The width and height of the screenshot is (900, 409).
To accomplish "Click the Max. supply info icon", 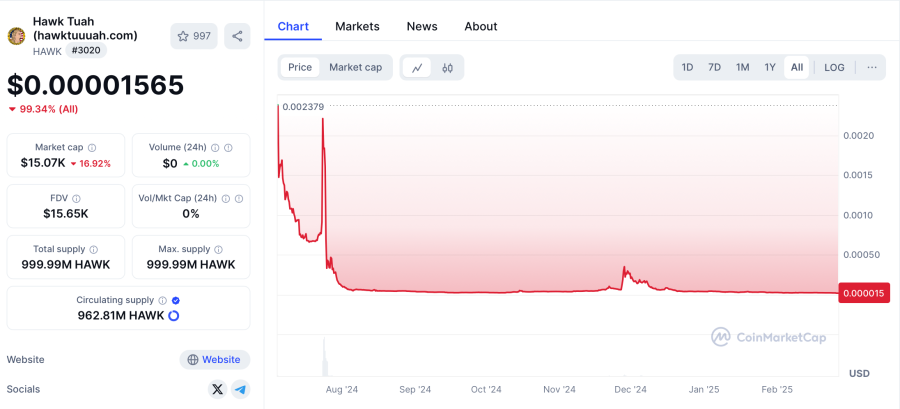I will click(x=219, y=250).
